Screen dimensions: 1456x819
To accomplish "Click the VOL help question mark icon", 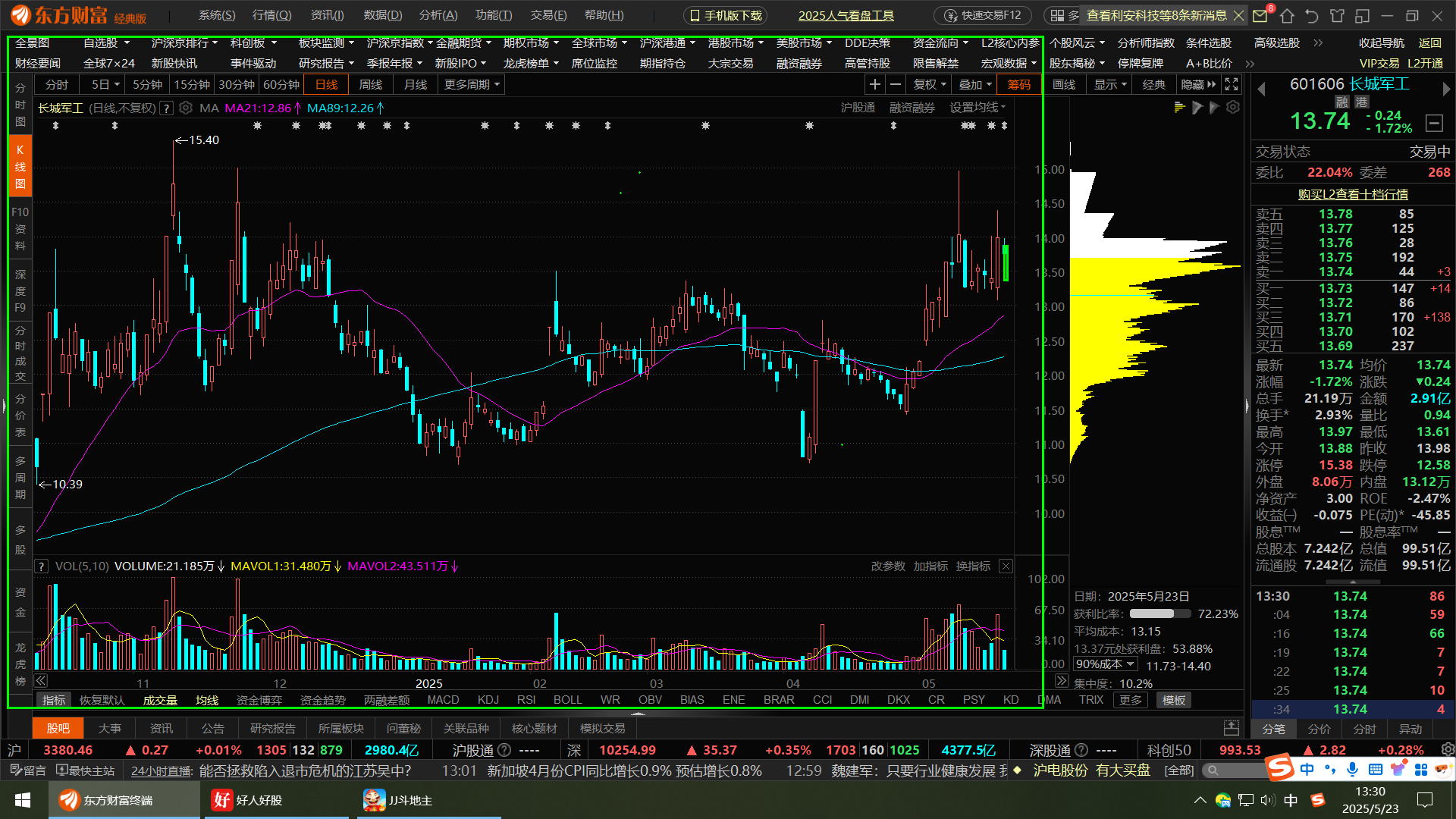I will click(x=42, y=566).
